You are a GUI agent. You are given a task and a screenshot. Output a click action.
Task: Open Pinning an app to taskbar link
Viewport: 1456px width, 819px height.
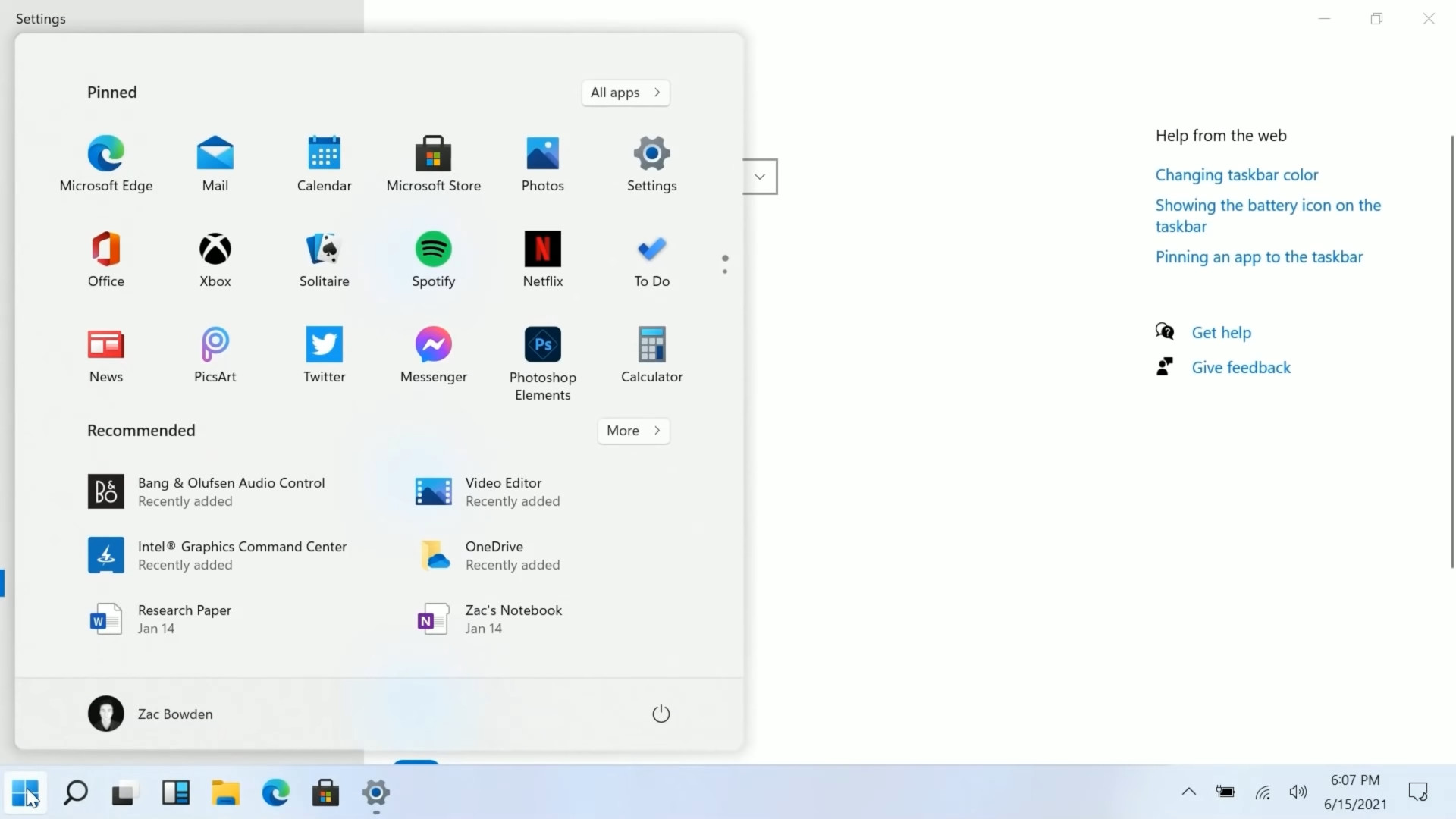pos(1259,257)
